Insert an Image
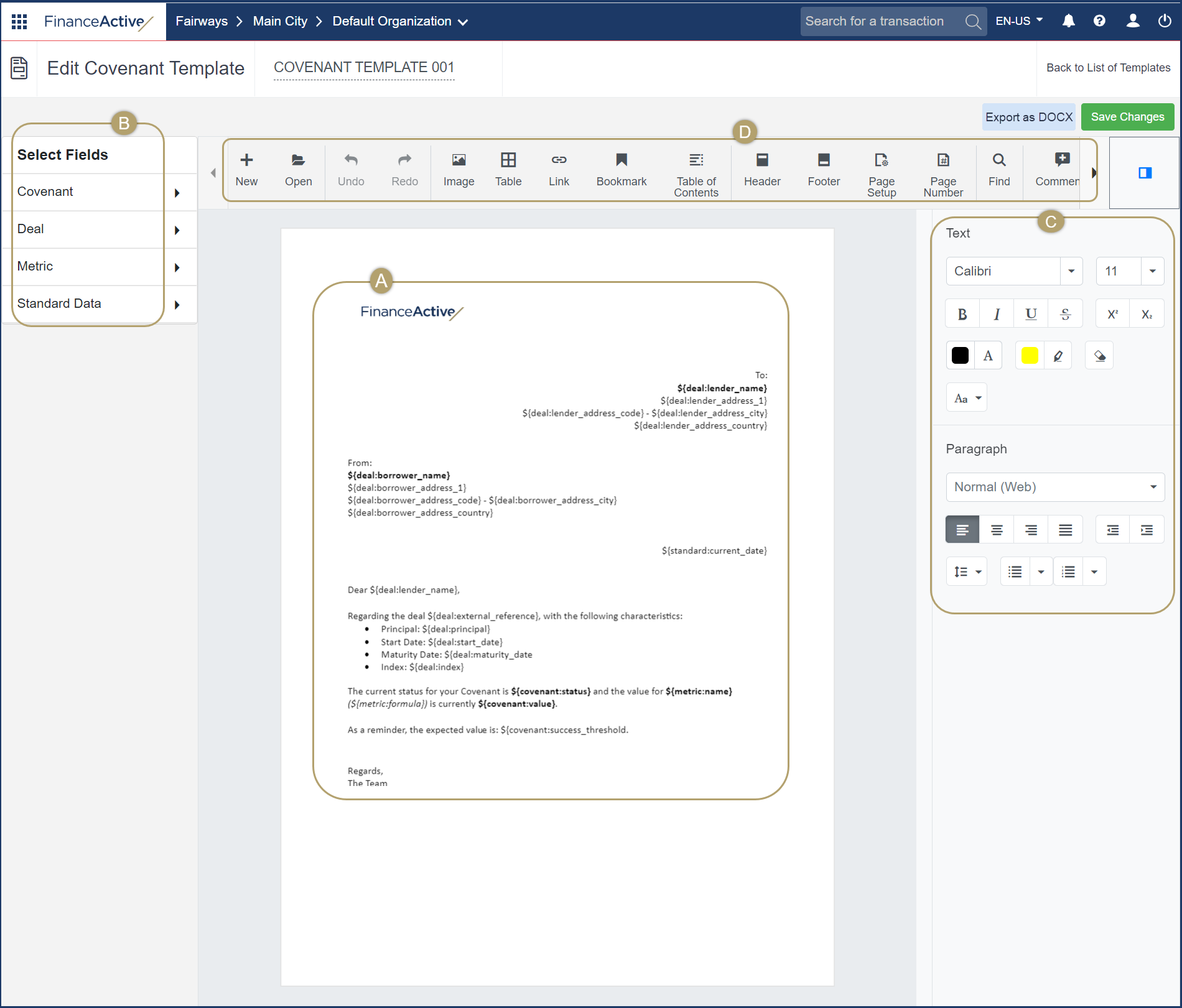1182x1008 pixels. [x=458, y=170]
